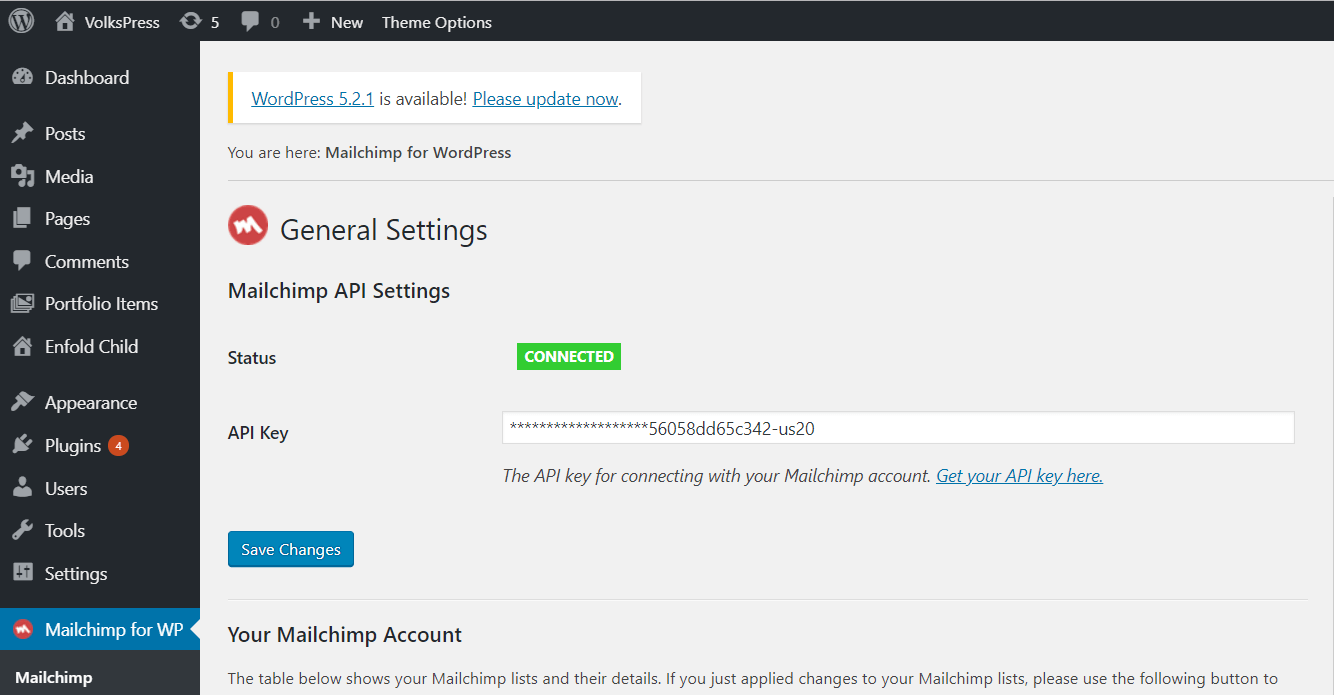Click the Plugins icon showing badge 4

tap(24, 445)
